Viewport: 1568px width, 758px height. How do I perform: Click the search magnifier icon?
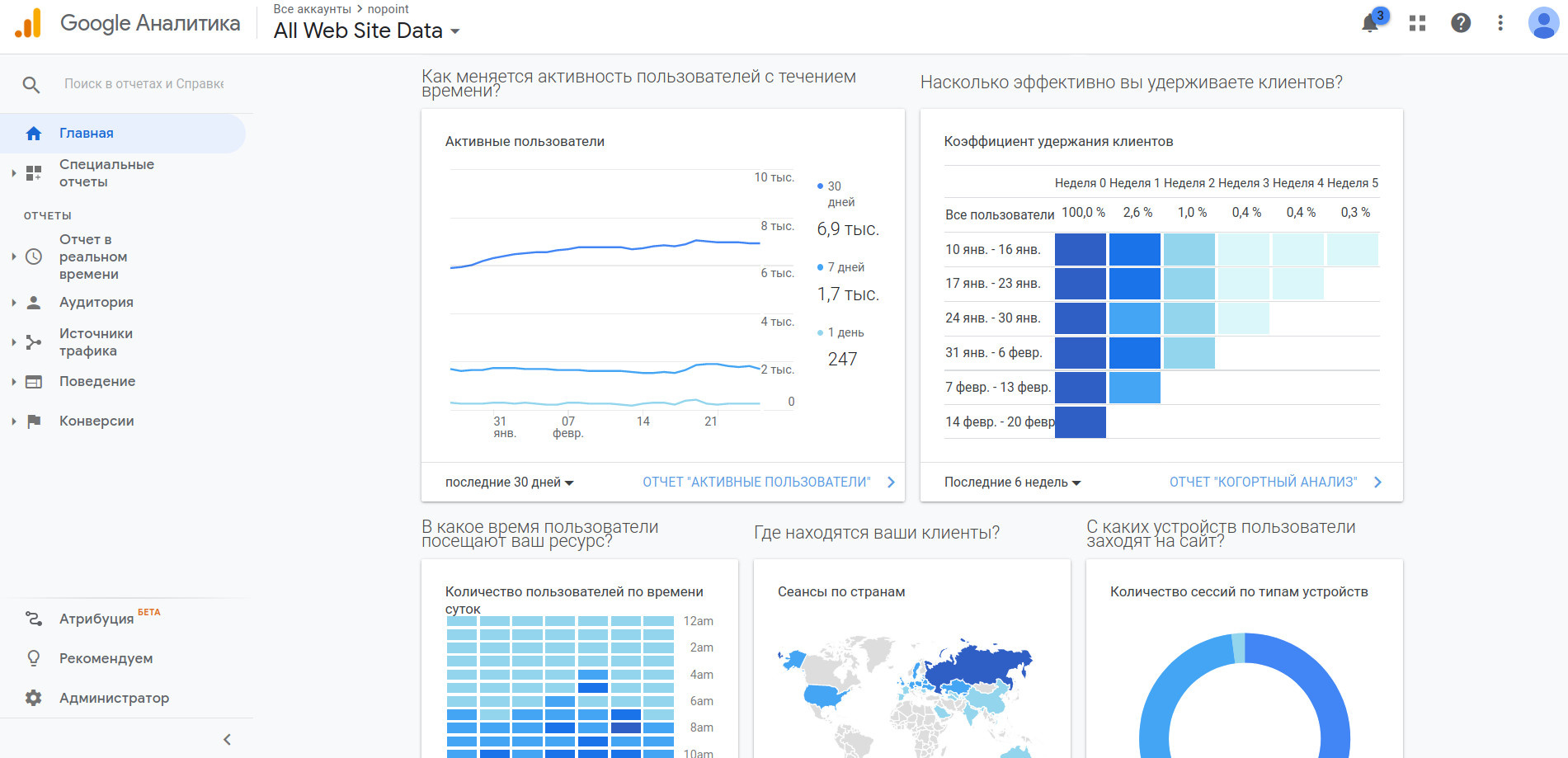pos(31,84)
